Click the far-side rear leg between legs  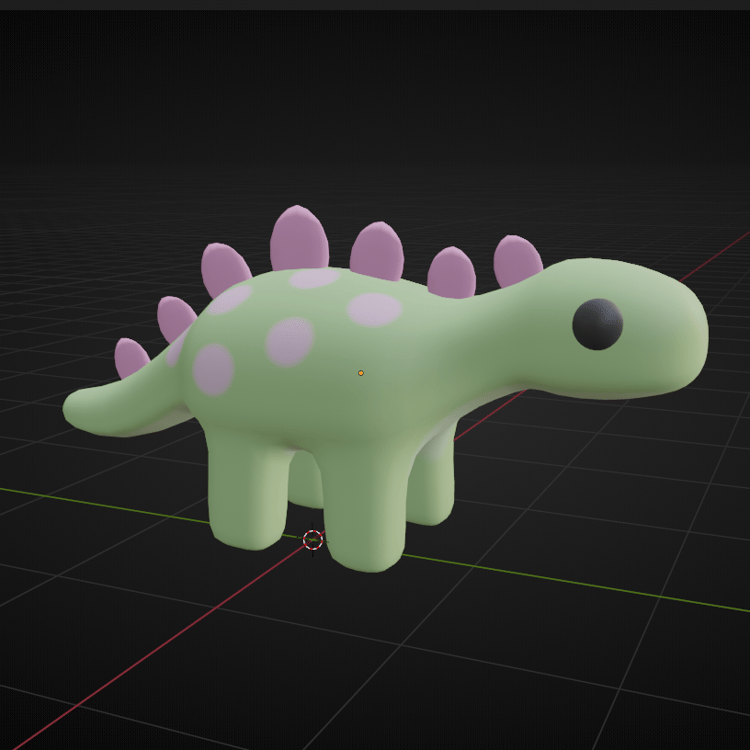pyautogui.click(x=306, y=481)
